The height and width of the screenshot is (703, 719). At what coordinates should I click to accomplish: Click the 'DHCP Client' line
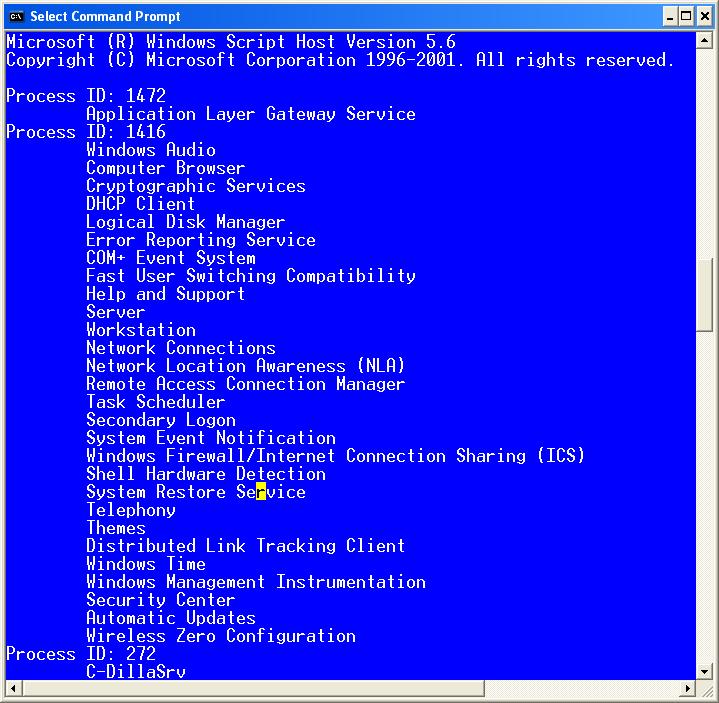coord(141,204)
